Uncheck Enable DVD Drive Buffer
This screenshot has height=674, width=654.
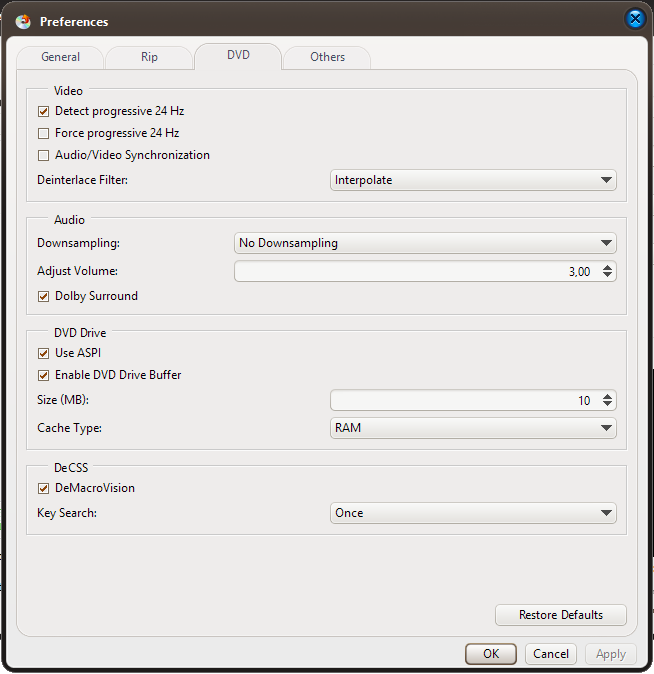pos(43,375)
